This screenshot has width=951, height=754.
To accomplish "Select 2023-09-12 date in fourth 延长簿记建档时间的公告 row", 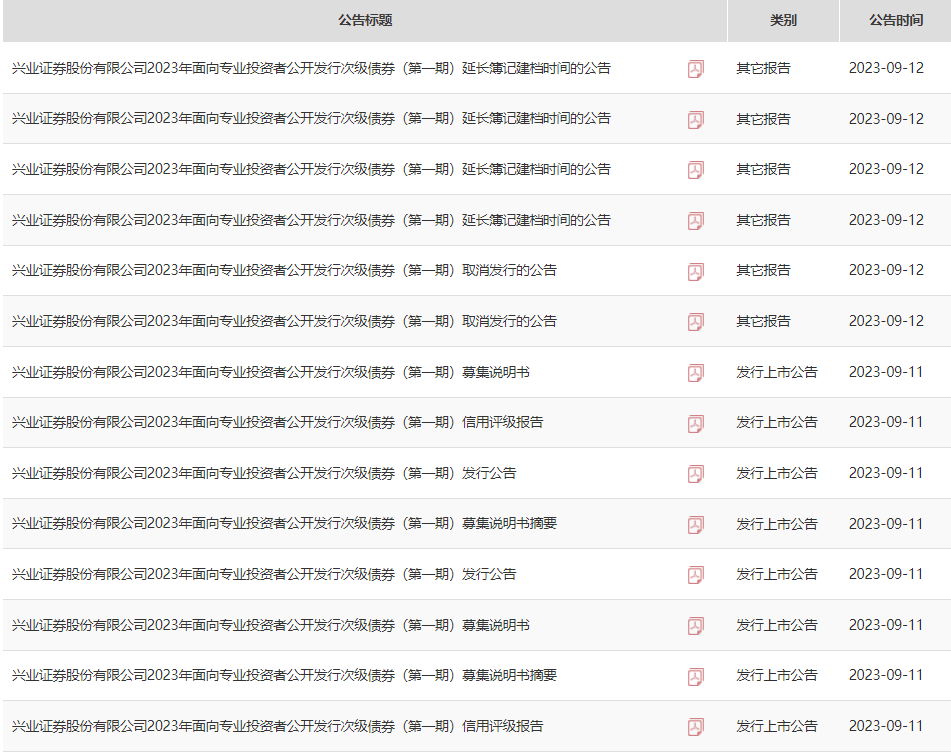I will (x=886, y=220).
